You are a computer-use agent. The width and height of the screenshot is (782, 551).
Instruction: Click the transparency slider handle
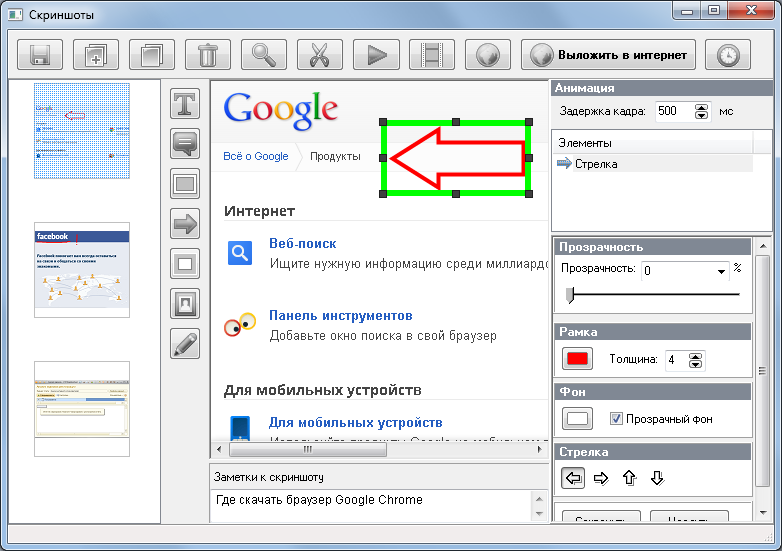pyautogui.click(x=570, y=295)
